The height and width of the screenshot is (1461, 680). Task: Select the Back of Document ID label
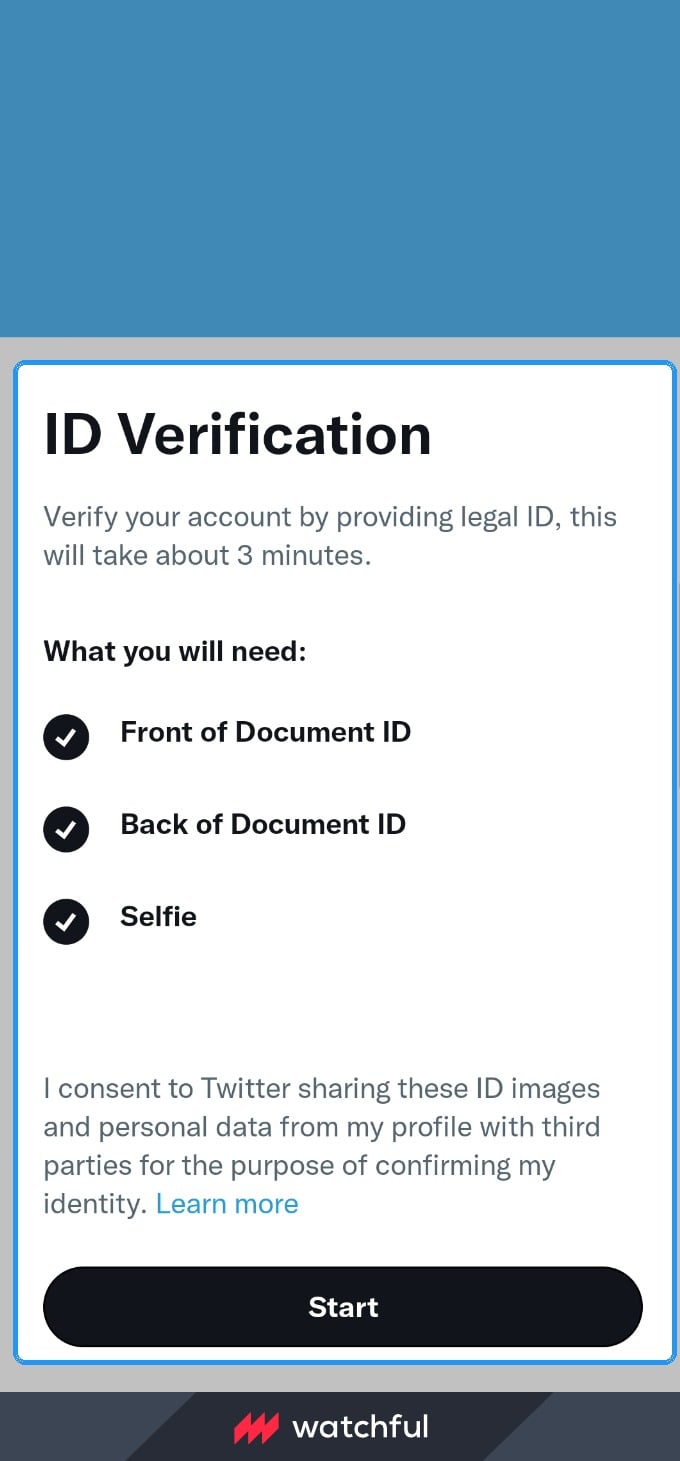click(x=263, y=824)
